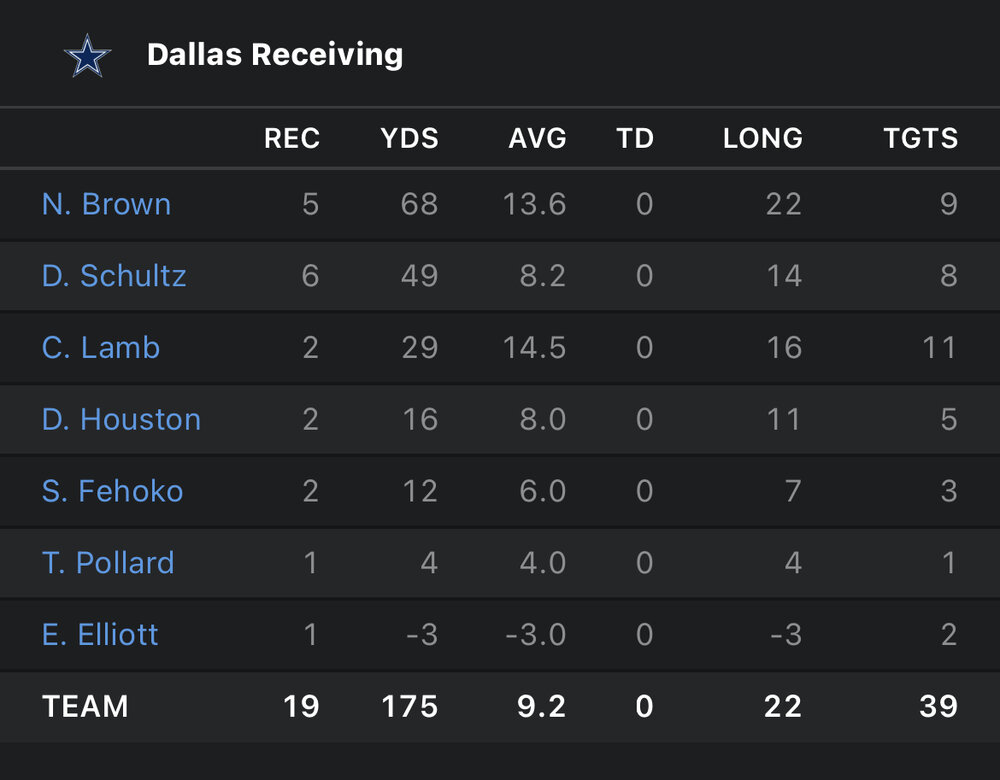
Task: Open D. Houston's player link
Action: click(x=121, y=420)
